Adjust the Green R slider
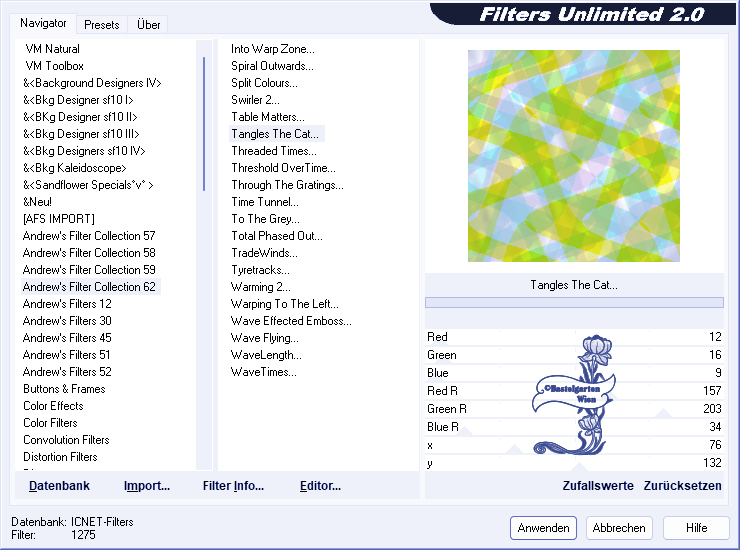This screenshot has width=740, height=550. [574, 409]
